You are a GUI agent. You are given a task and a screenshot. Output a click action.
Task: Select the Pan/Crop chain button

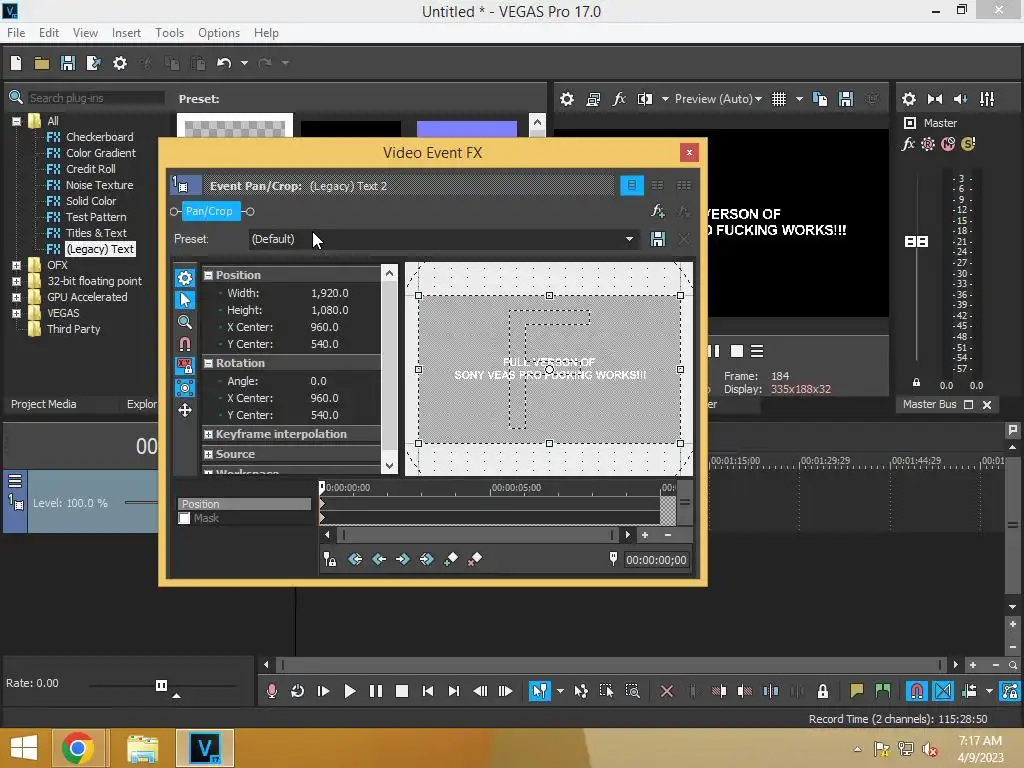pos(209,211)
